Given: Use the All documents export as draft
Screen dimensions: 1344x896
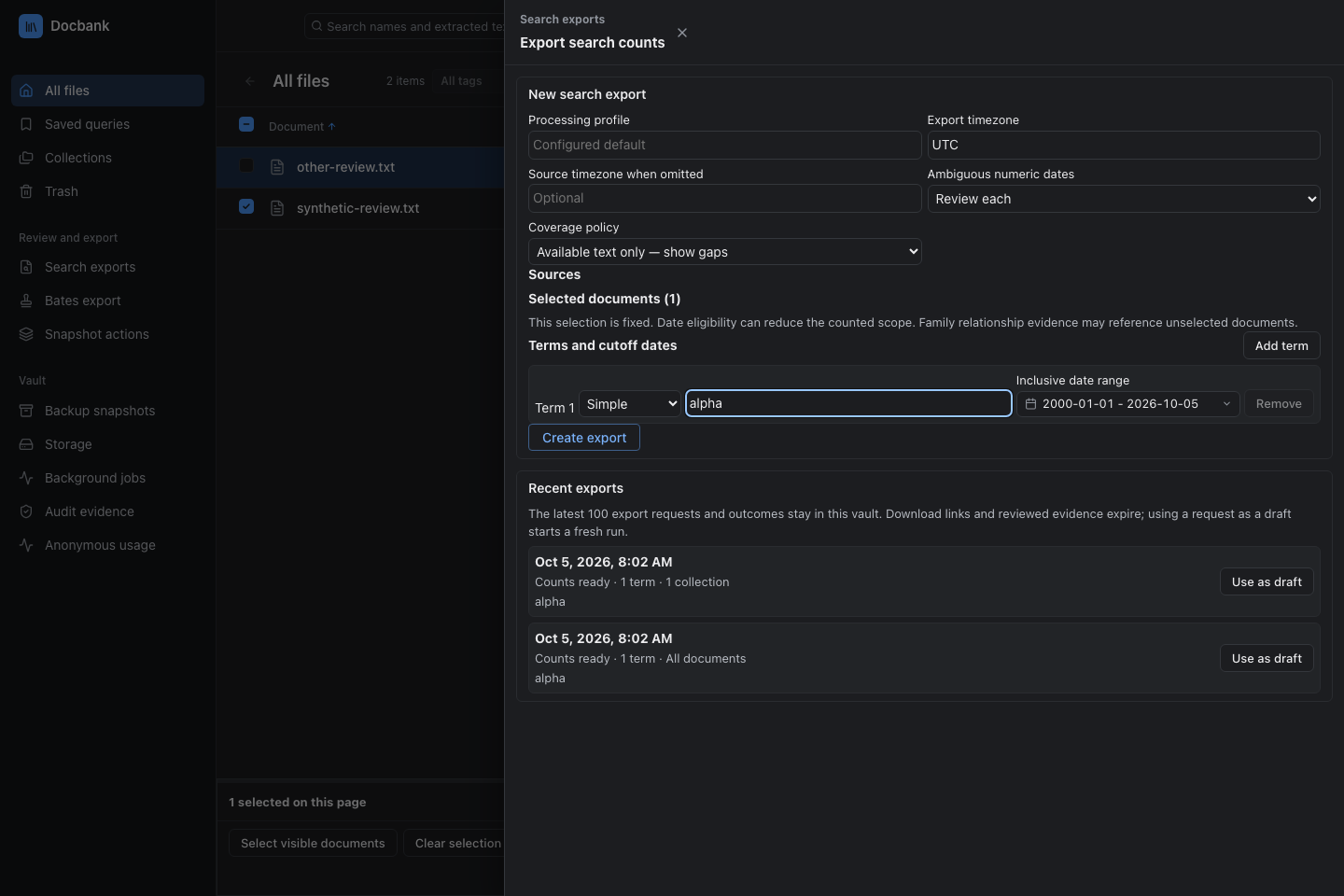Looking at the screenshot, I should [1267, 658].
